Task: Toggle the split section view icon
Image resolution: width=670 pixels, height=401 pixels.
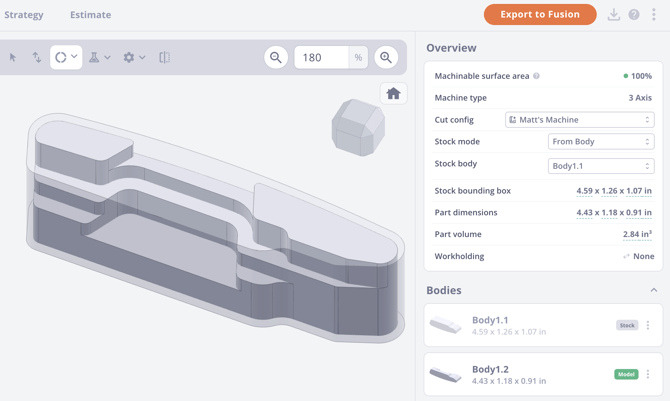Action: (x=165, y=58)
